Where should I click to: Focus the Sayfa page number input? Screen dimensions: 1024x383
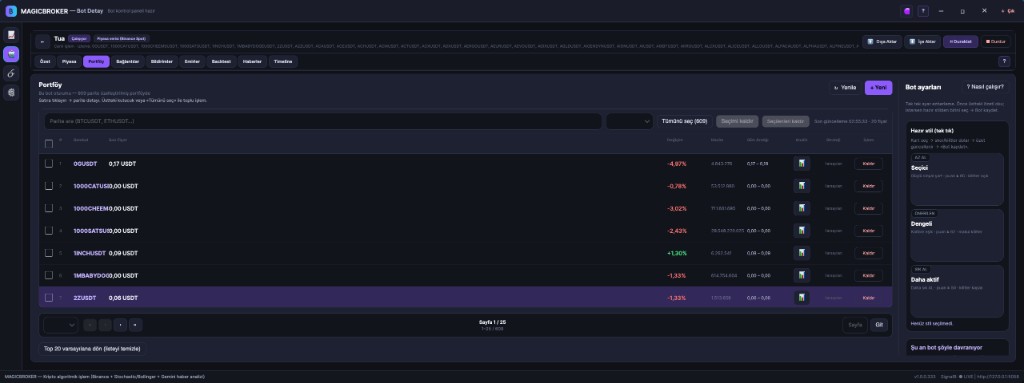pyautogui.click(x=855, y=325)
